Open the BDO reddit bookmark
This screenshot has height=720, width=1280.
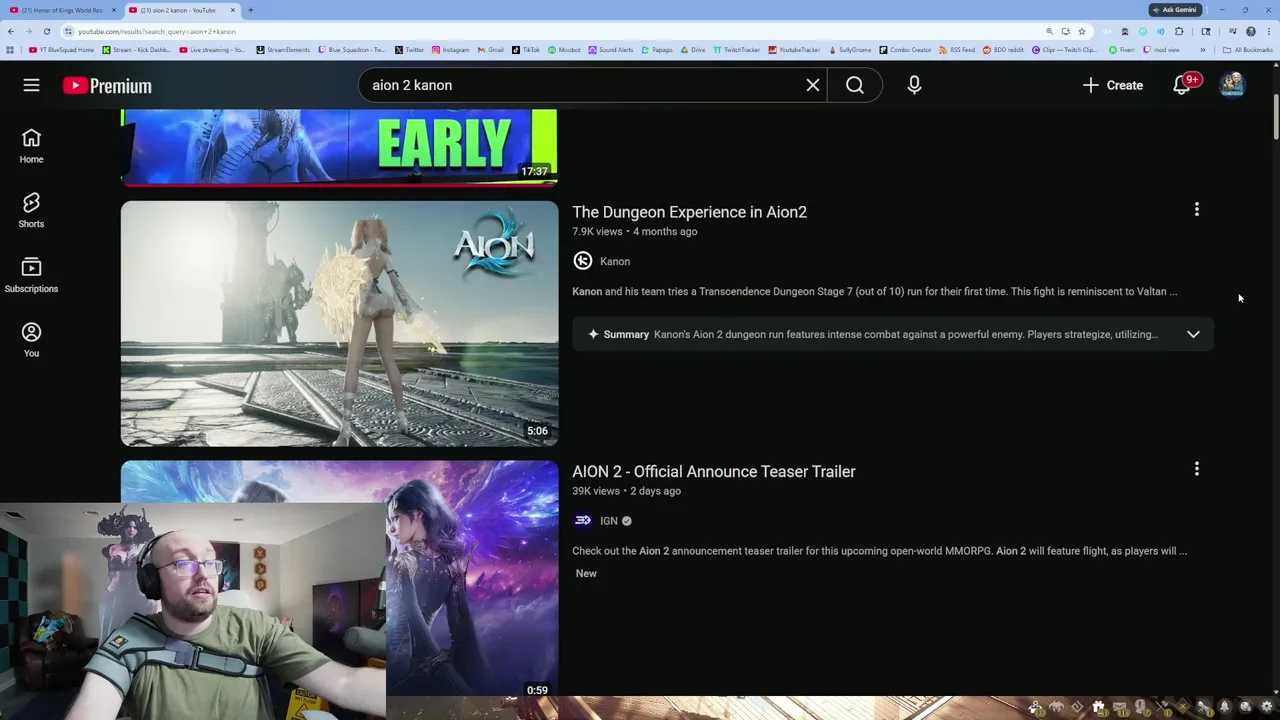point(1004,50)
